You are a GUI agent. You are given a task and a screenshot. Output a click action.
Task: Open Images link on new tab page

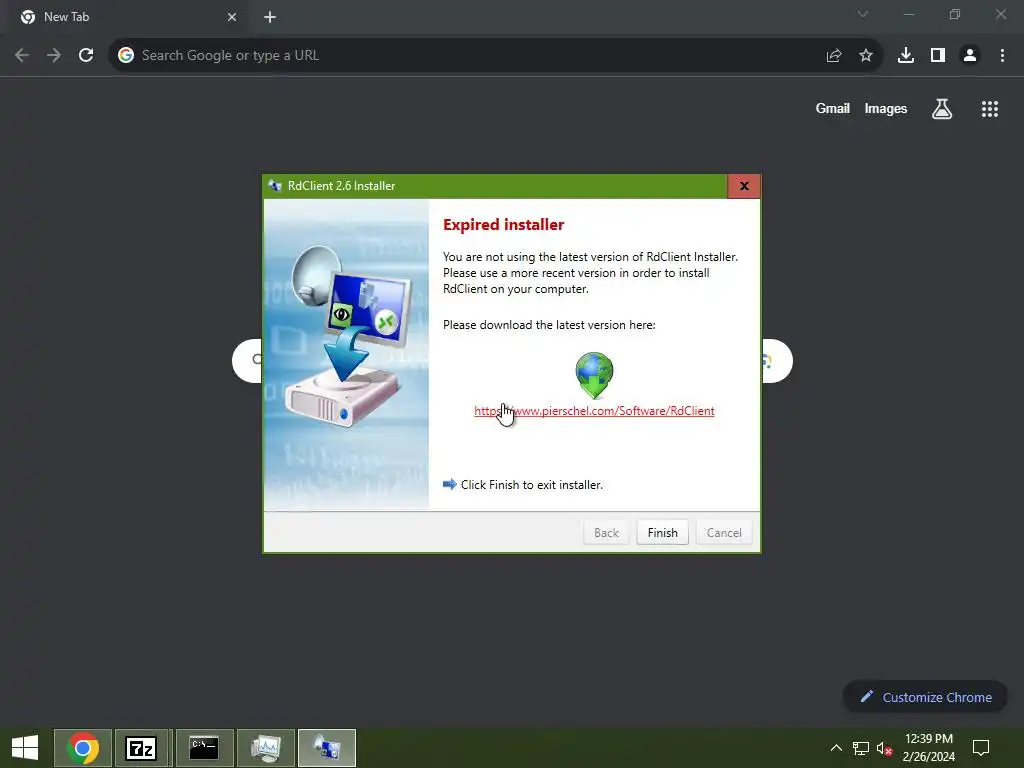886,108
